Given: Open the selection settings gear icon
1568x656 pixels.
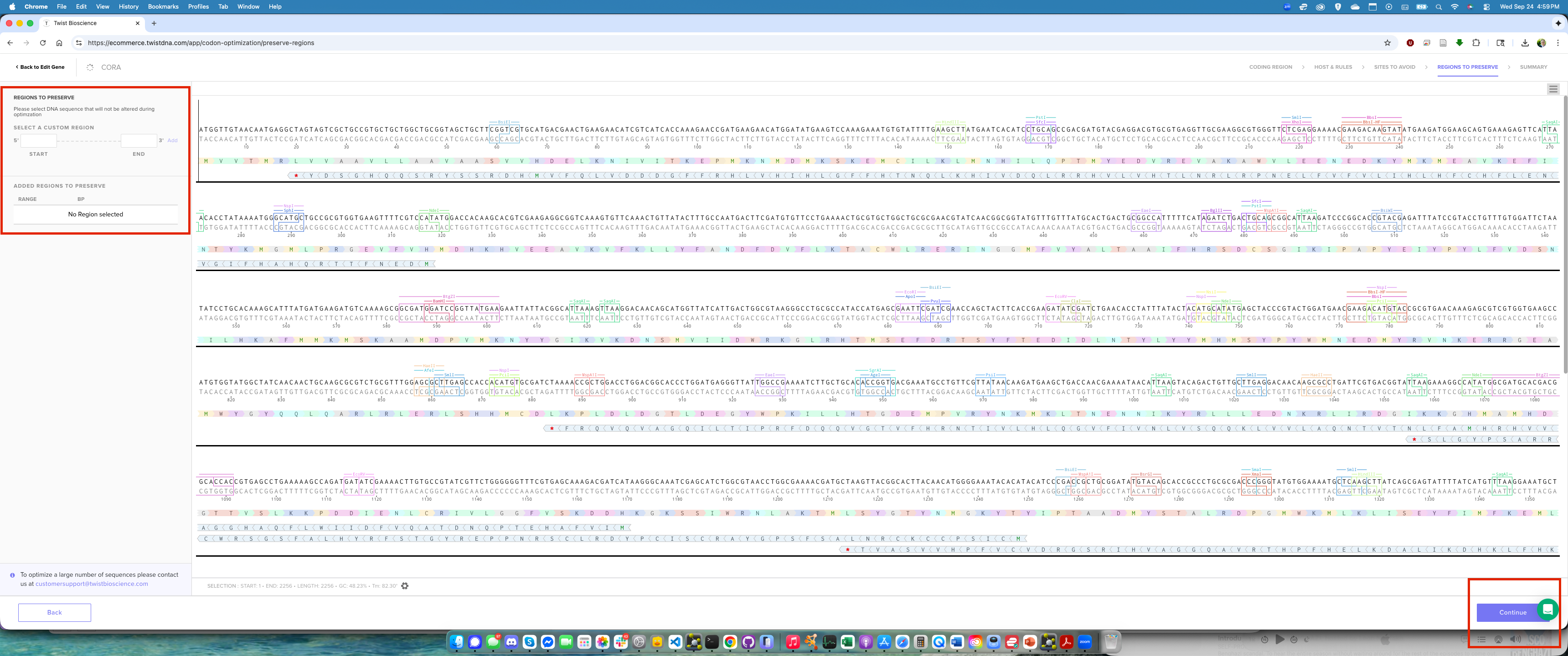Looking at the screenshot, I should click(x=405, y=586).
